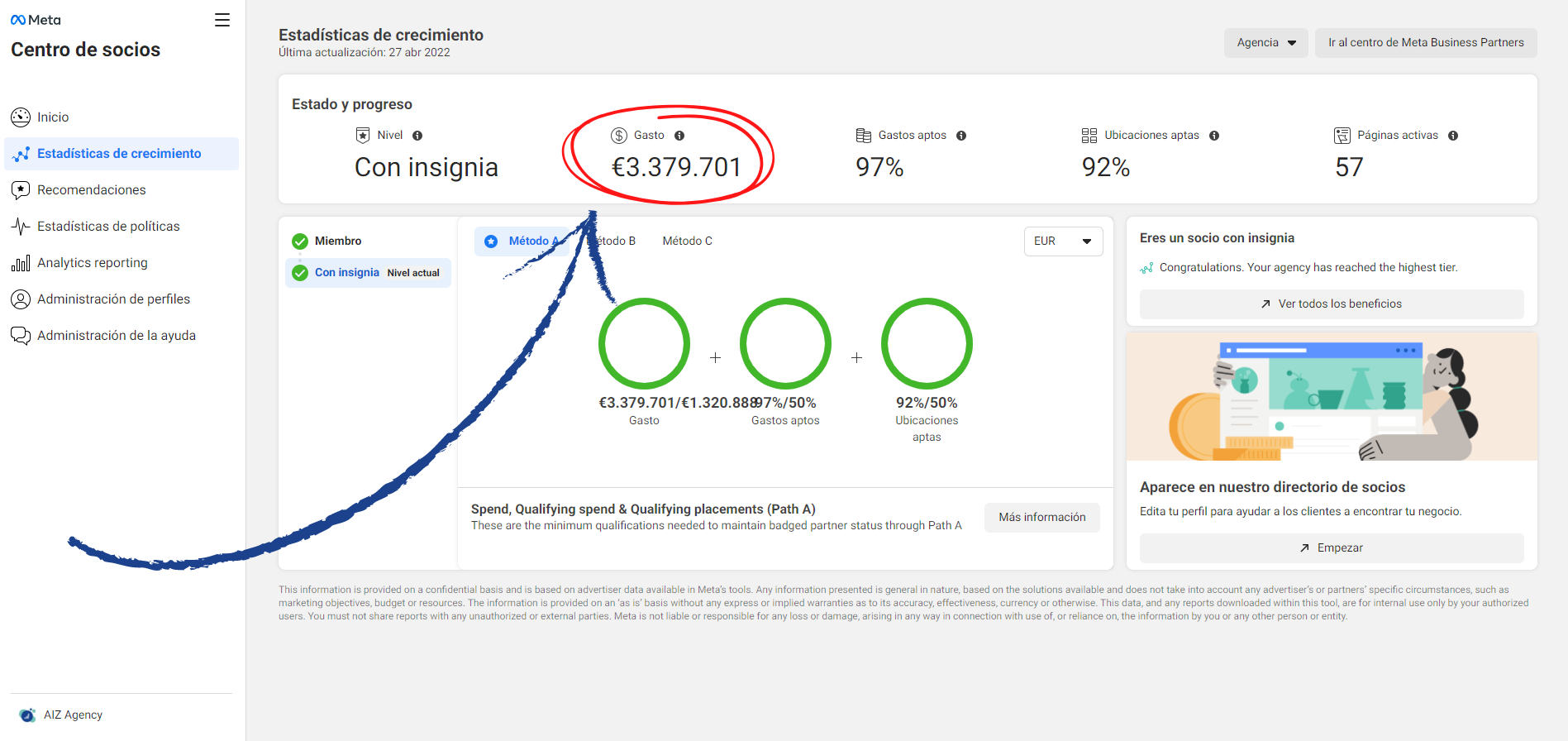Click the green check icon beside Miembro
Image resolution: width=1568 pixels, height=741 pixels.
click(x=300, y=241)
